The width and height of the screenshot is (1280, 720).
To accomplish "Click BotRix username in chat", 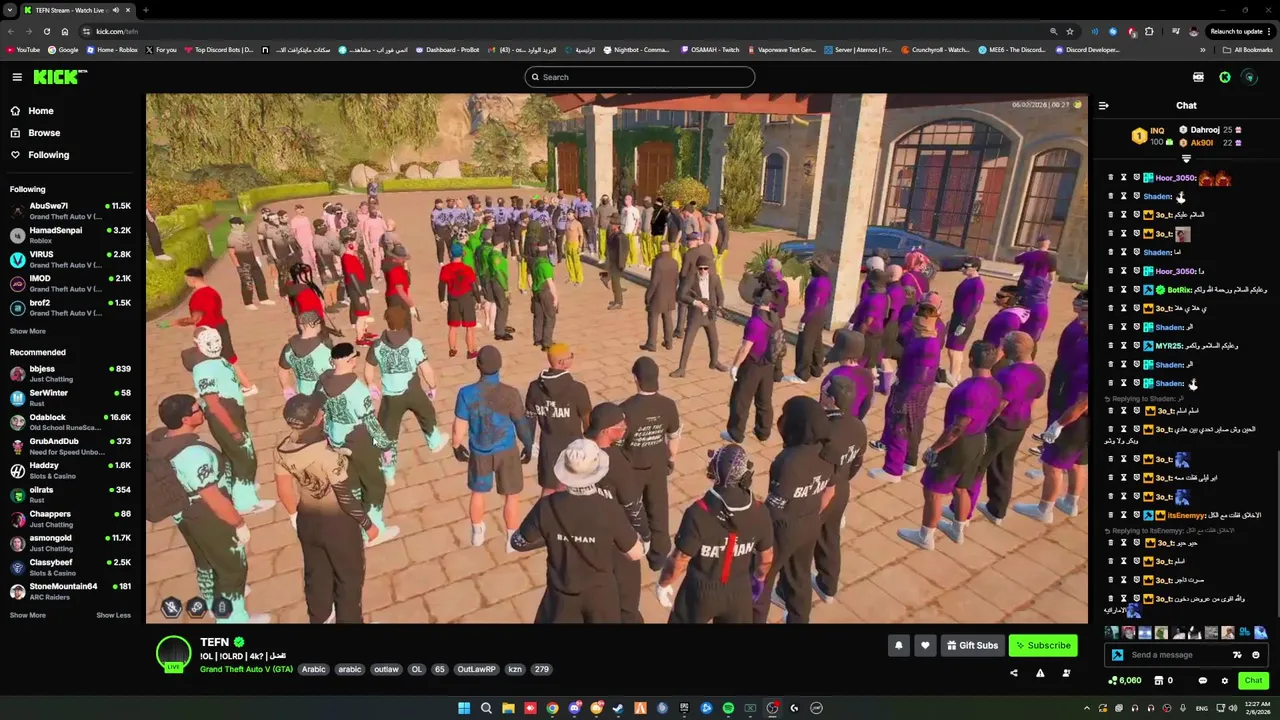I will (x=1179, y=290).
